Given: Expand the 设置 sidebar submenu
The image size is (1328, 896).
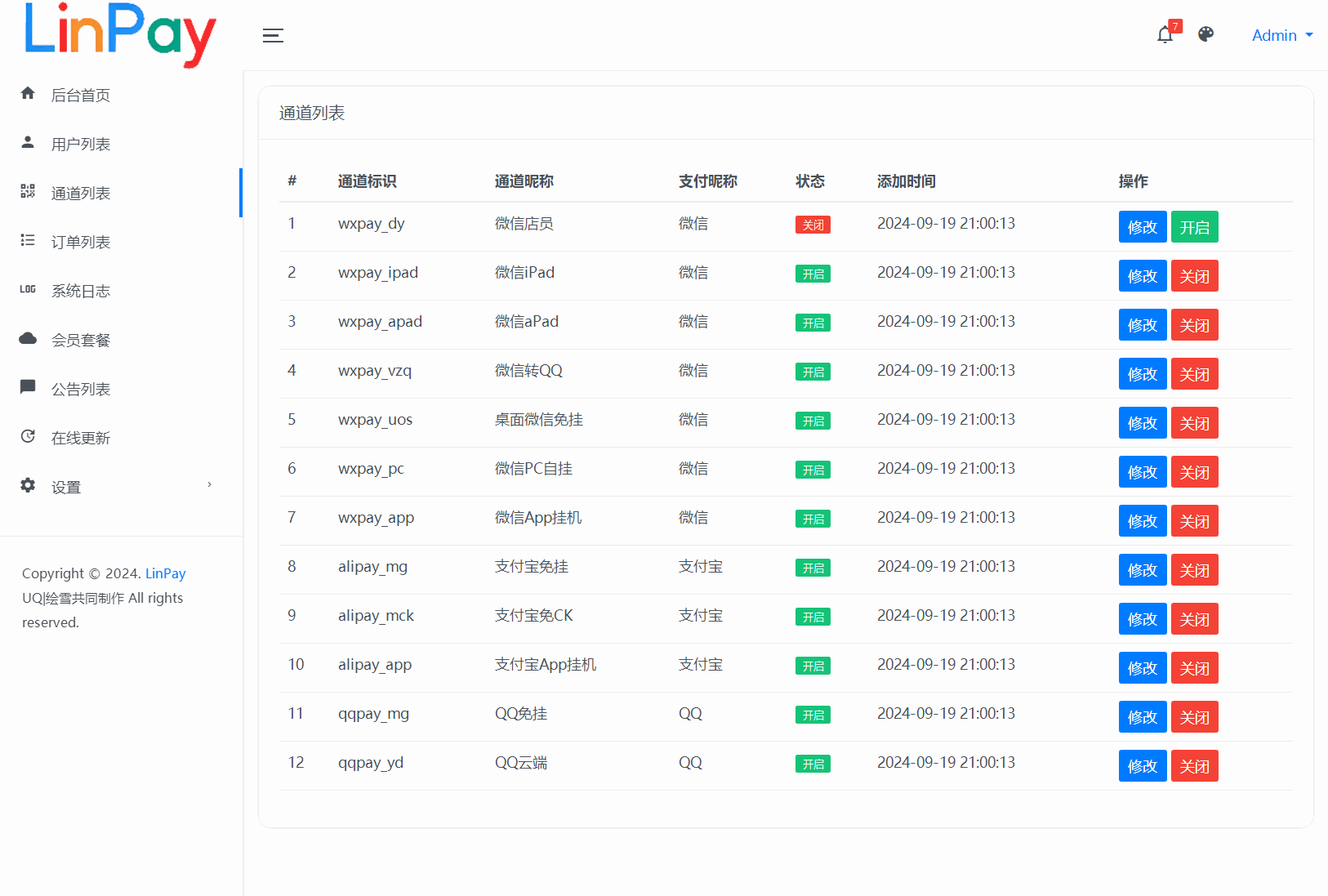Looking at the screenshot, I should click(x=67, y=488).
